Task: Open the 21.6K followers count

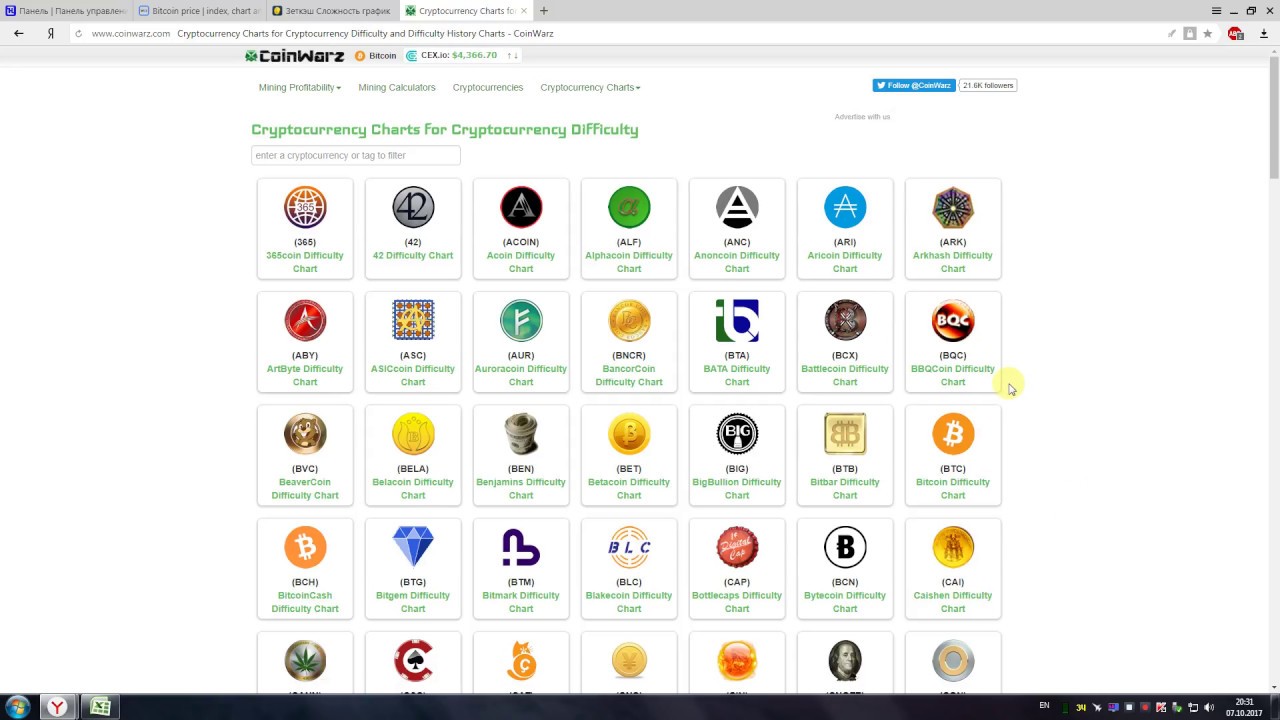Action: tap(988, 85)
